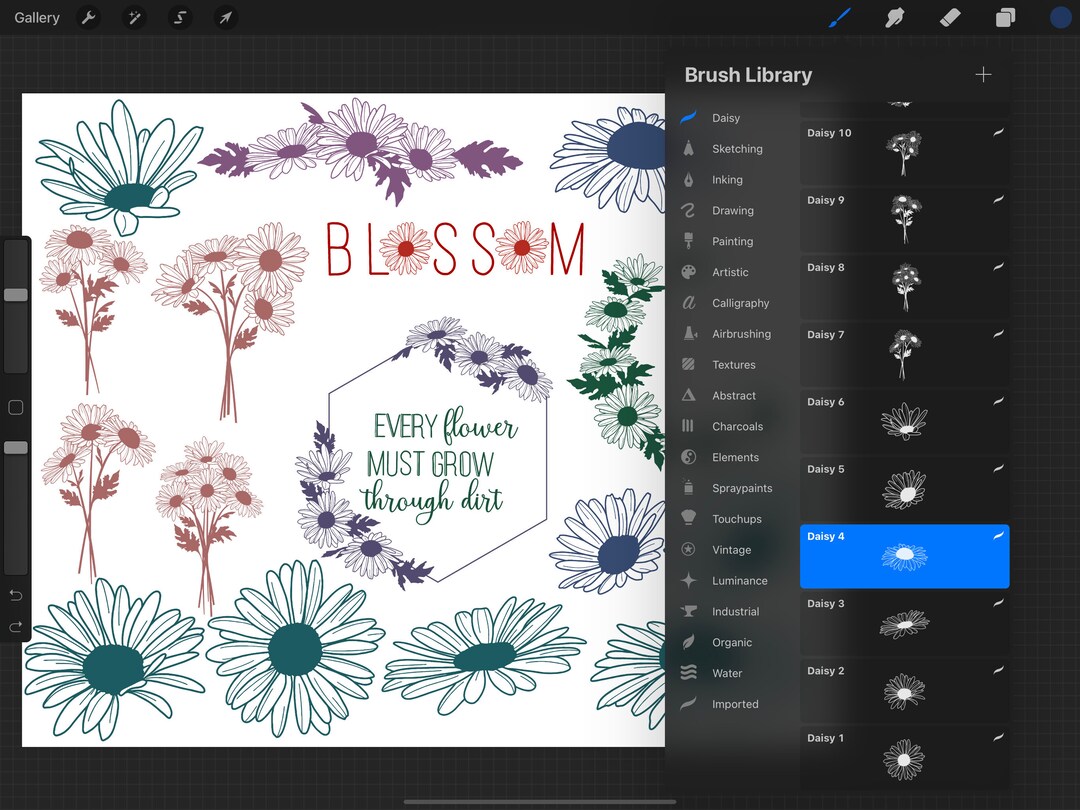Select the Adjustments magic wand tool
This screenshot has height=810, width=1080.
[x=134, y=17]
